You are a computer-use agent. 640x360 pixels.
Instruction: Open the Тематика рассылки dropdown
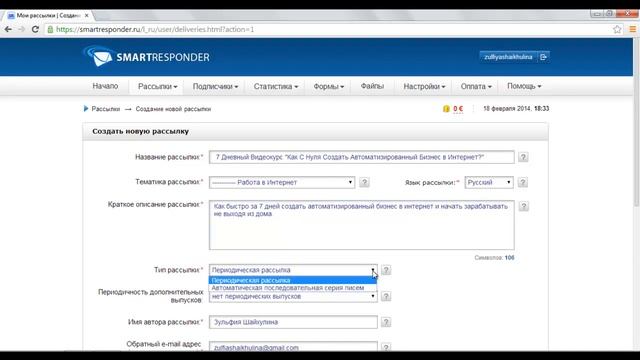282,182
